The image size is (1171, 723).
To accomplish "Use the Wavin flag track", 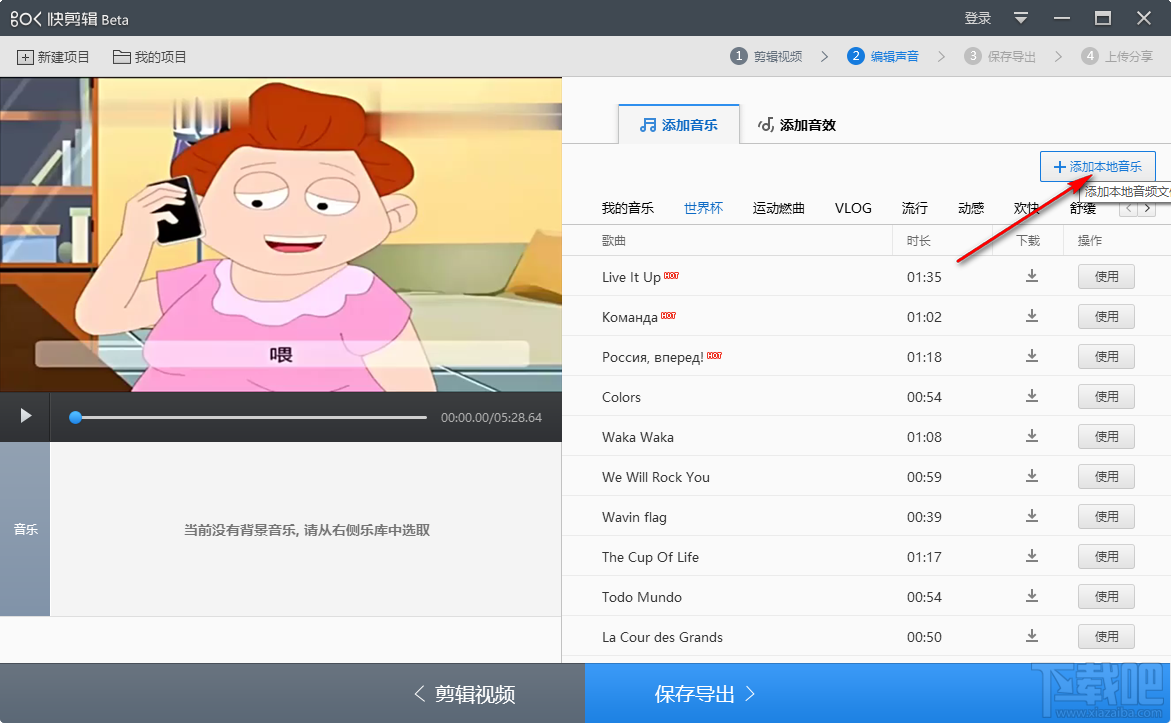I will tap(1106, 516).
